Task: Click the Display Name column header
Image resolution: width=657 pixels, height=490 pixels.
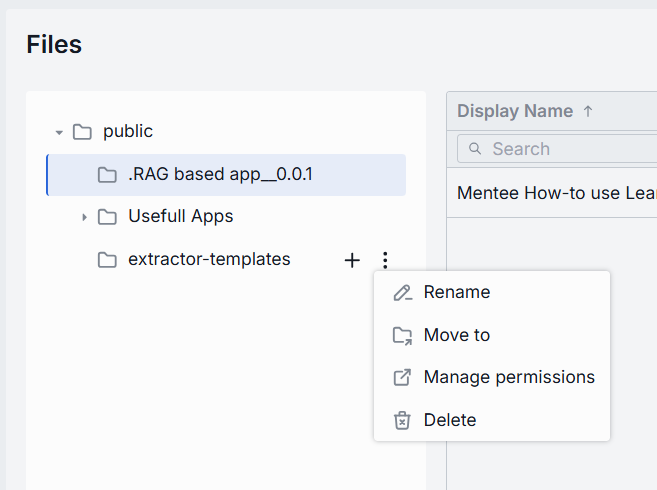Action: click(x=515, y=112)
